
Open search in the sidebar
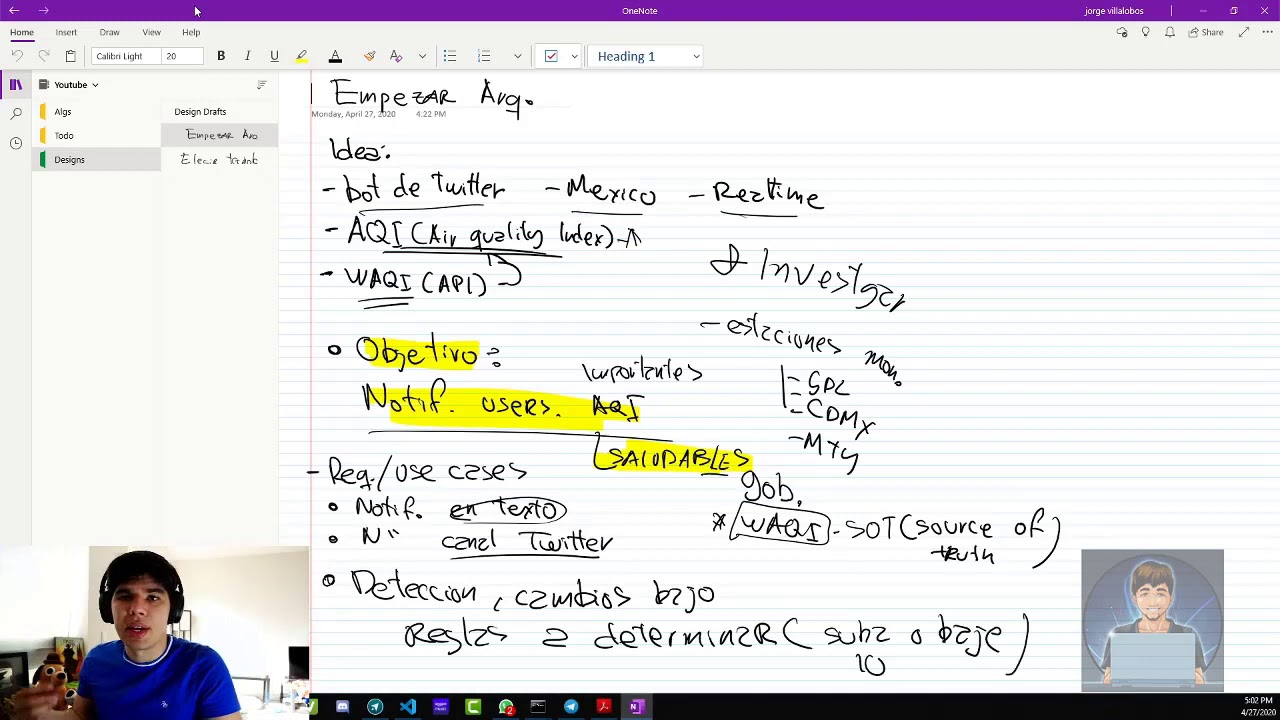pyautogui.click(x=16, y=114)
